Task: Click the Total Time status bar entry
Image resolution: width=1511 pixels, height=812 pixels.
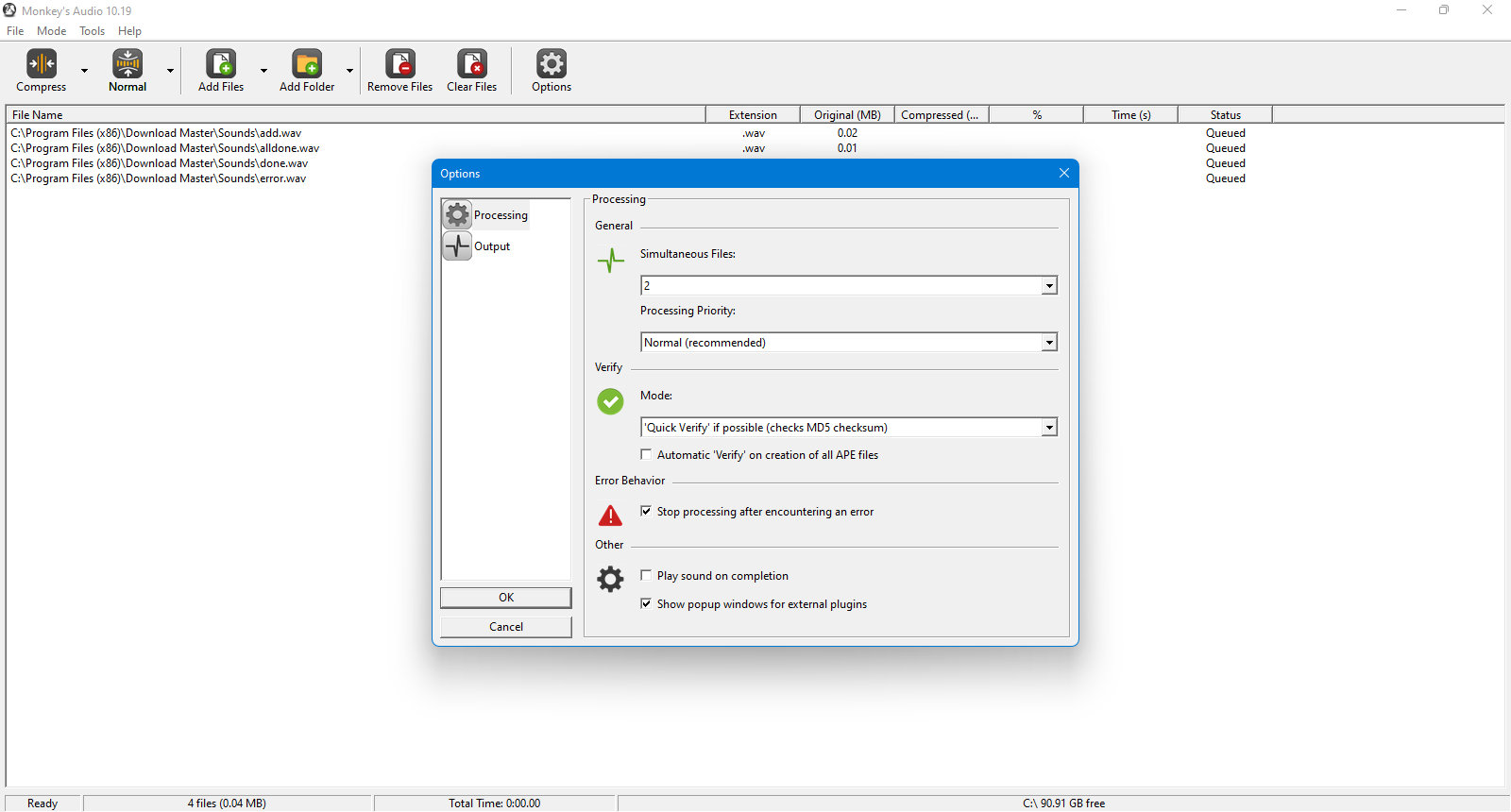Action: pos(495,804)
